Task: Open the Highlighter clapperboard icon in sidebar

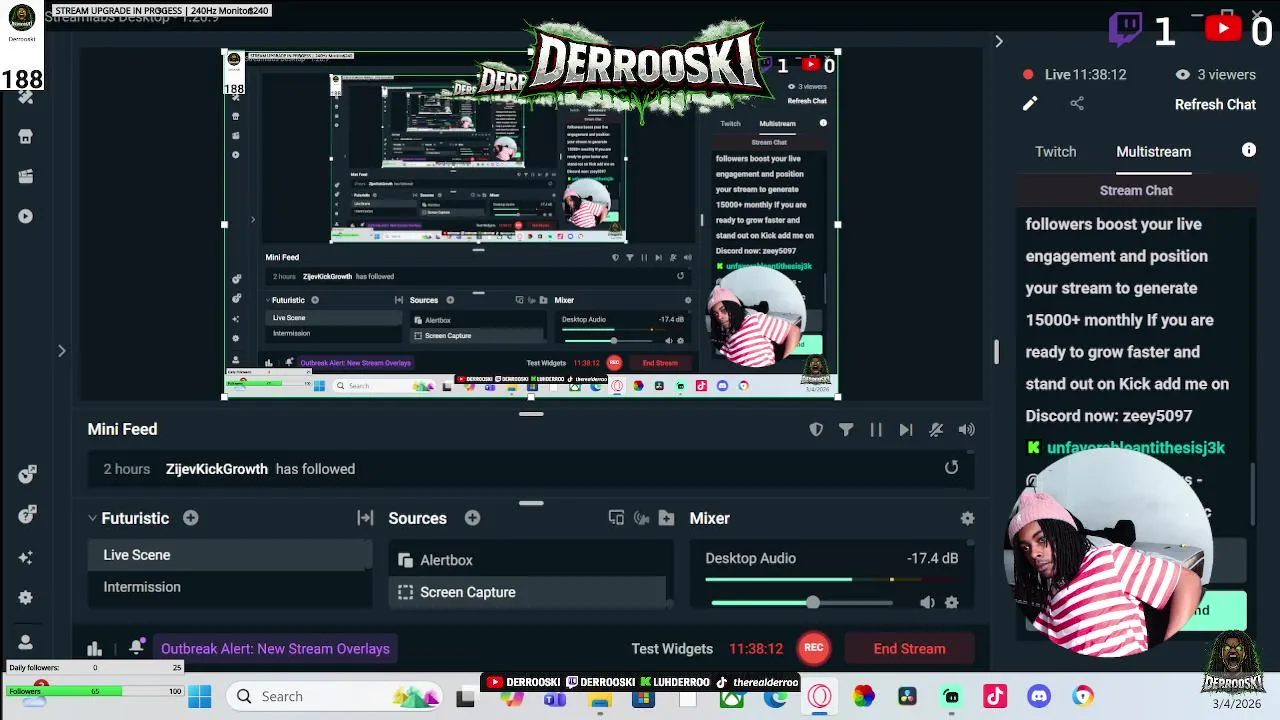Action: click(26, 176)
